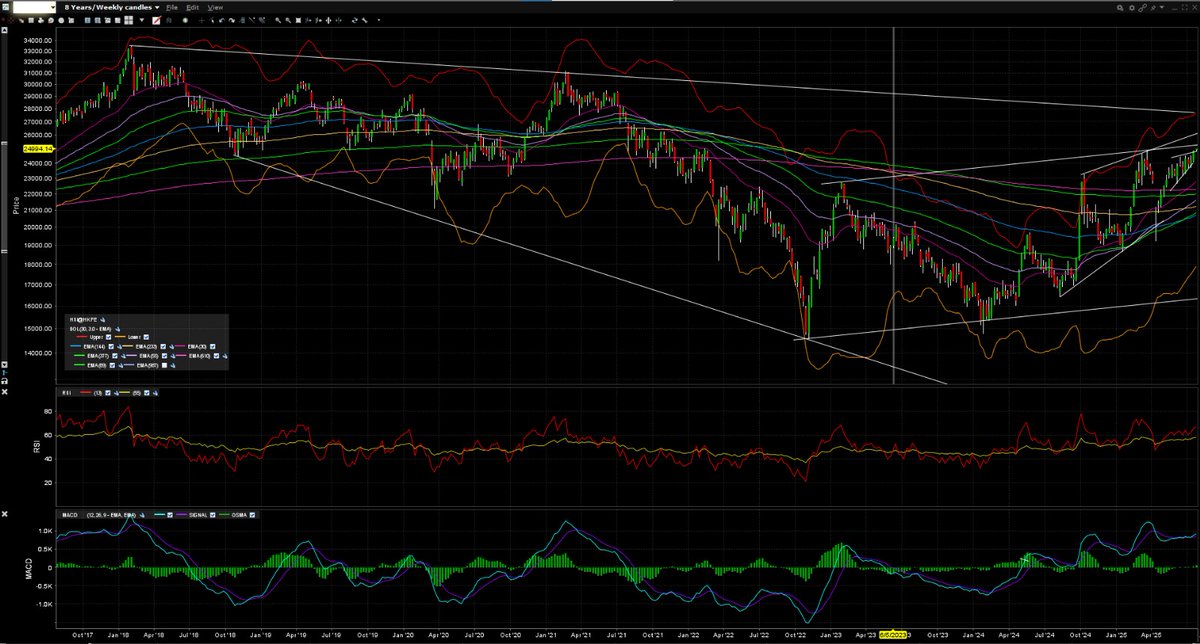Toggle the MACD OSMA histogram checkbox
Screen dimensions: 1200x644
[x=252, y=515]
